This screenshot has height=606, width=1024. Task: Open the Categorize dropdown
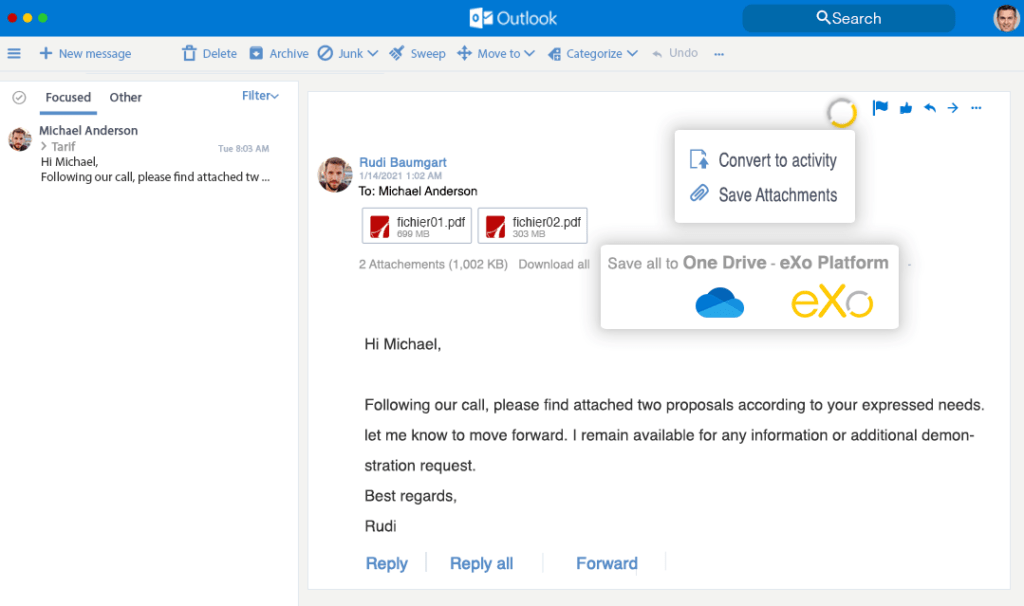593,53
